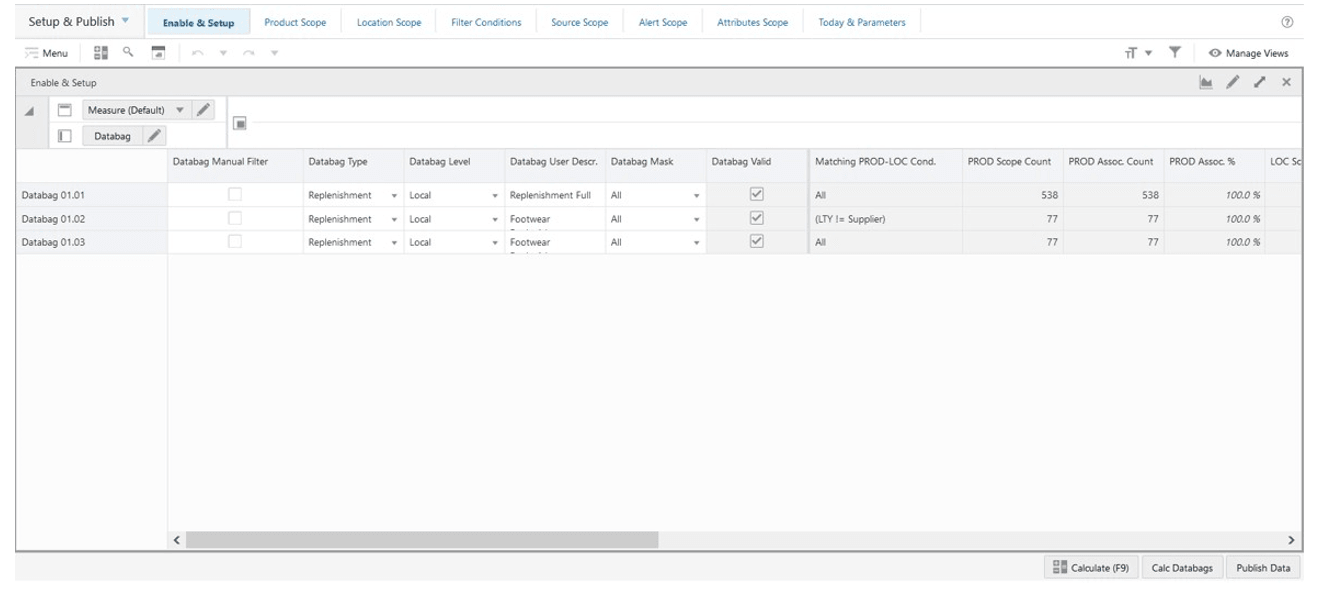The height and width of the screenshot is (591, 1322).
Task: Open Databag Mask dropdown for Databag 01.02
Action: (x=694, y=218)
